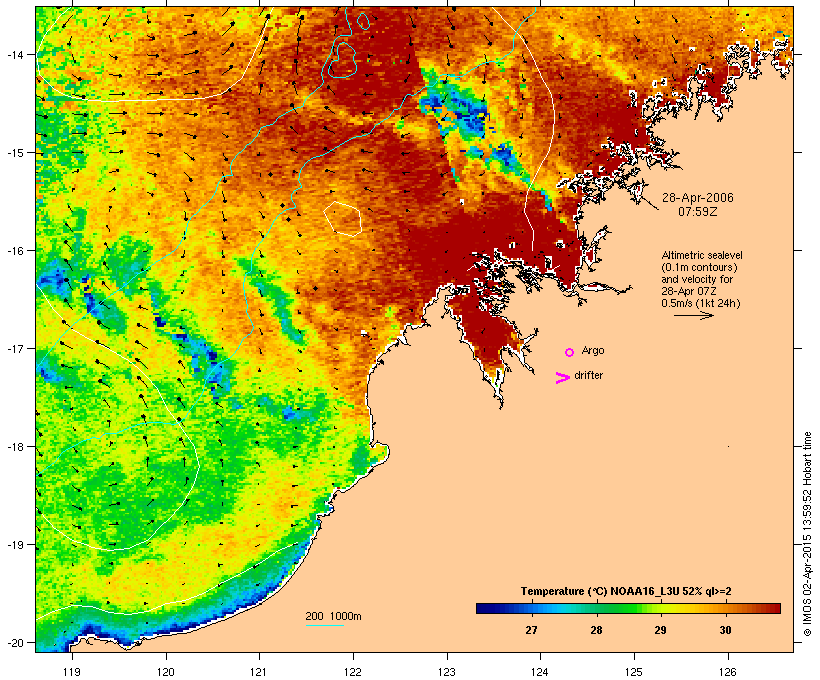Click the colorbar tick label 28
820x680 pixels.
pyautogui.click(x=596, y=630)
